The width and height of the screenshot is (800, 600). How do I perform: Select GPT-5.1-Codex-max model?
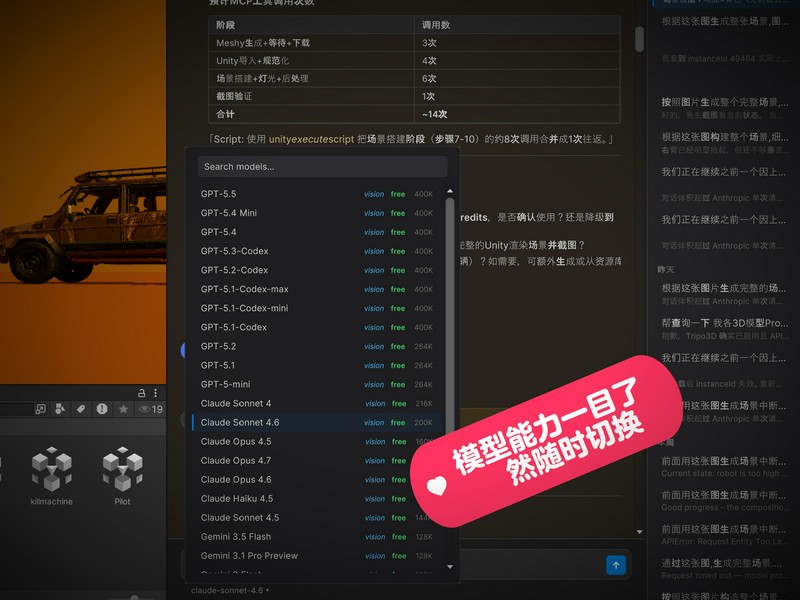click(316, 289)
